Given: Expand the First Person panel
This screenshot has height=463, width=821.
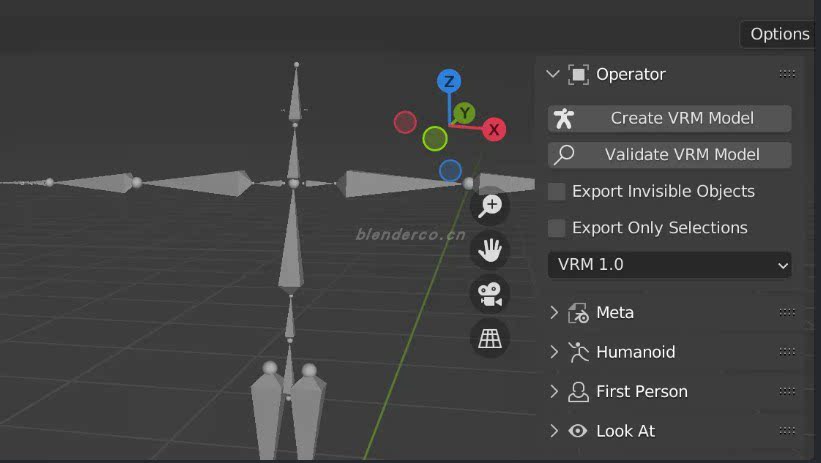Looking at the screenshot, I should click(x=554, y=391).
